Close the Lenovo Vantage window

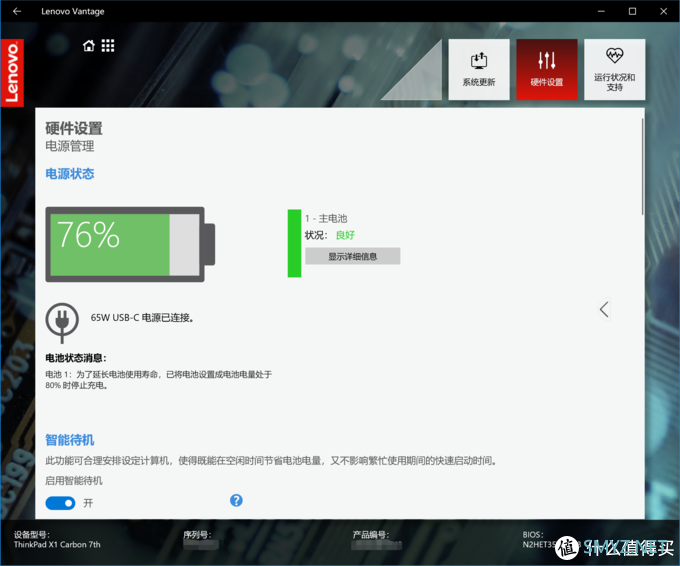point(664,11)
